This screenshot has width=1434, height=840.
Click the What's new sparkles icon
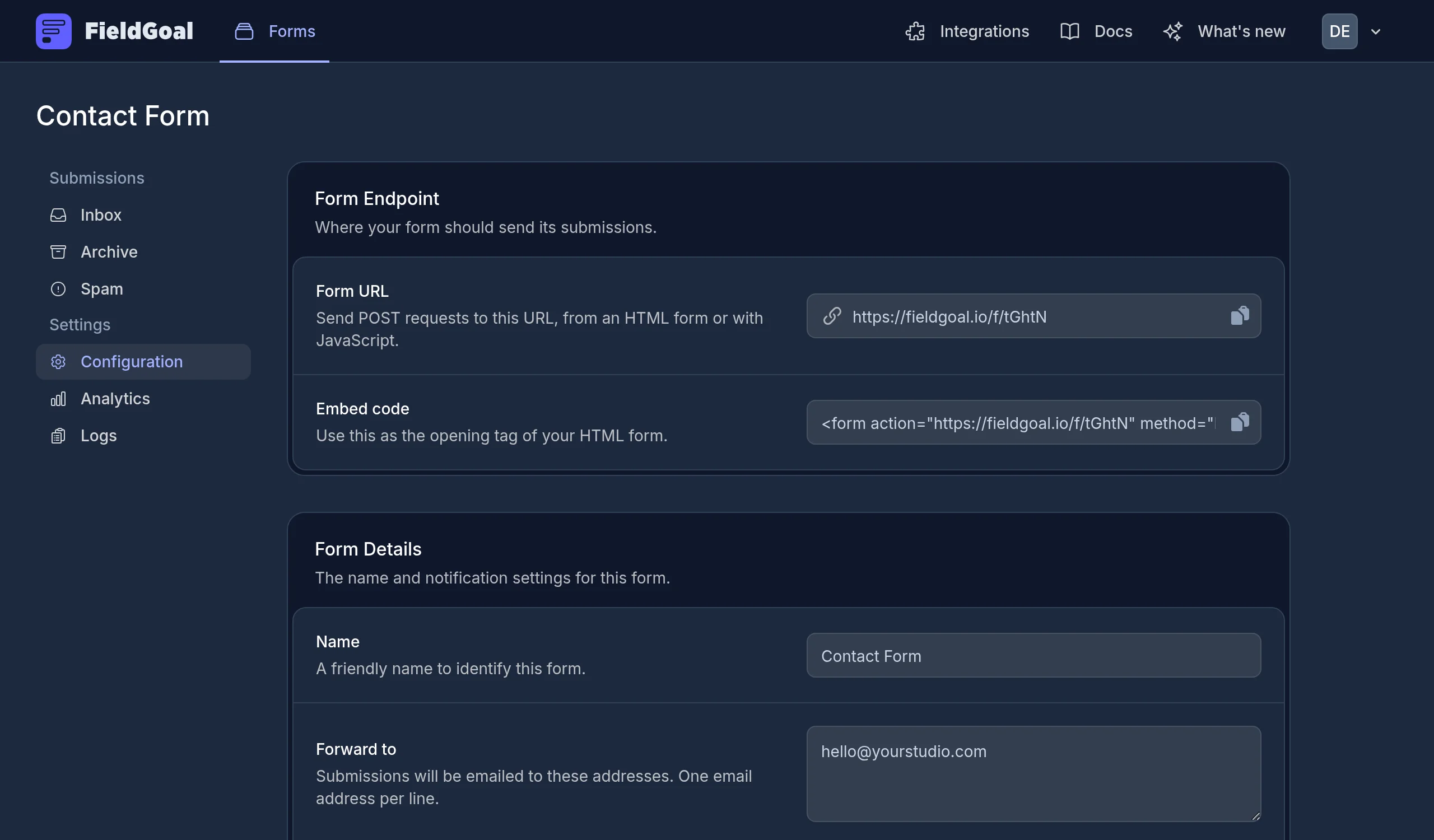point(1173,31)
